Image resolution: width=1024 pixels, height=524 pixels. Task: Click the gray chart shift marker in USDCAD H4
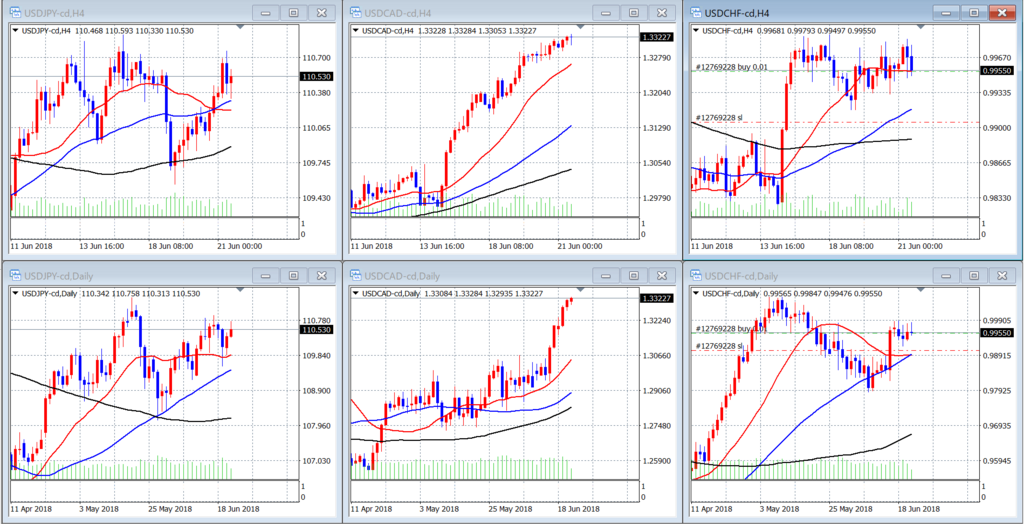click(580, 27)
